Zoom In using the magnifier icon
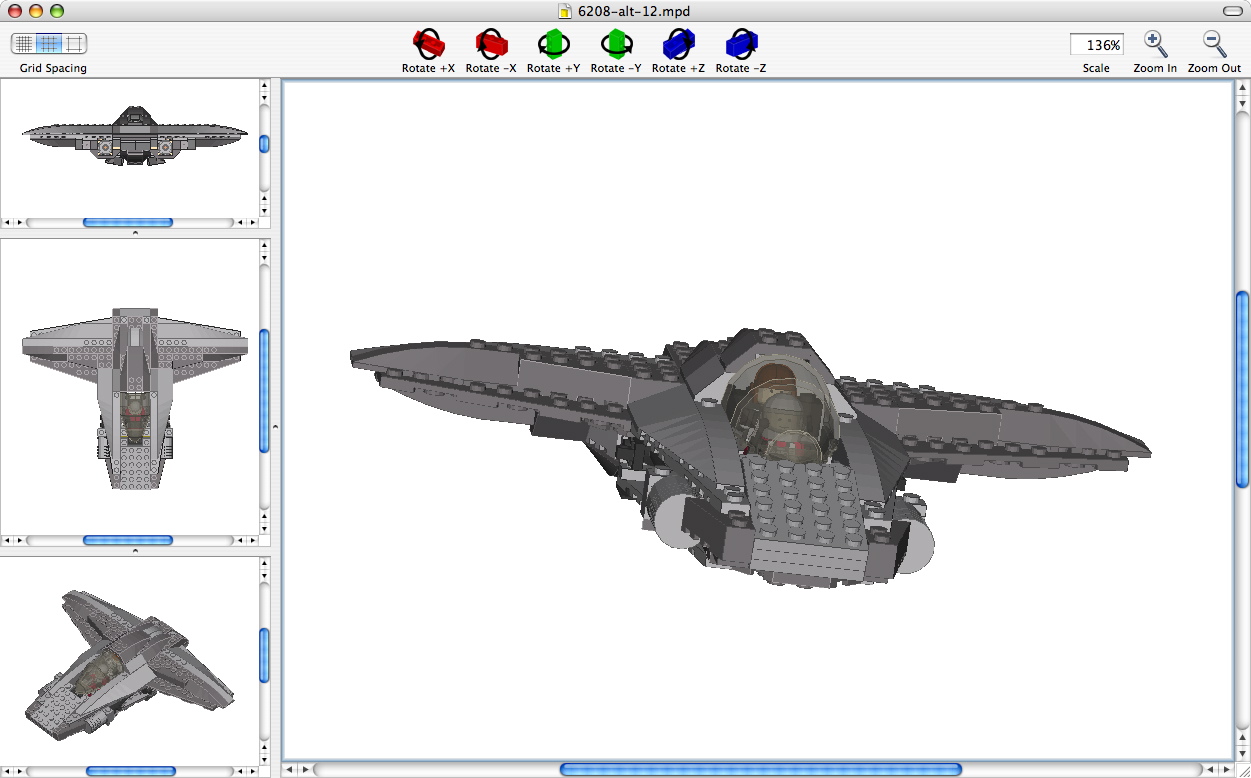The image size is (1251, 778). [x=1155, y=44]
